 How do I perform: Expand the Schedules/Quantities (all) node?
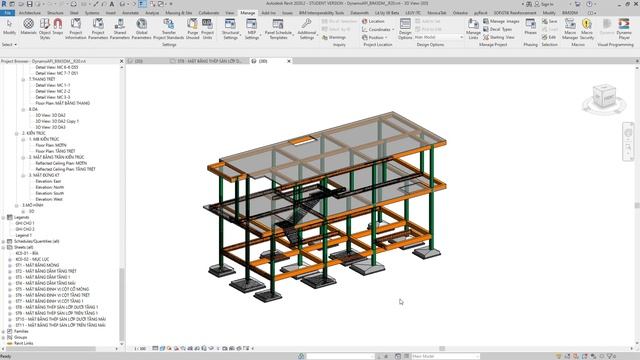(4, 241)
